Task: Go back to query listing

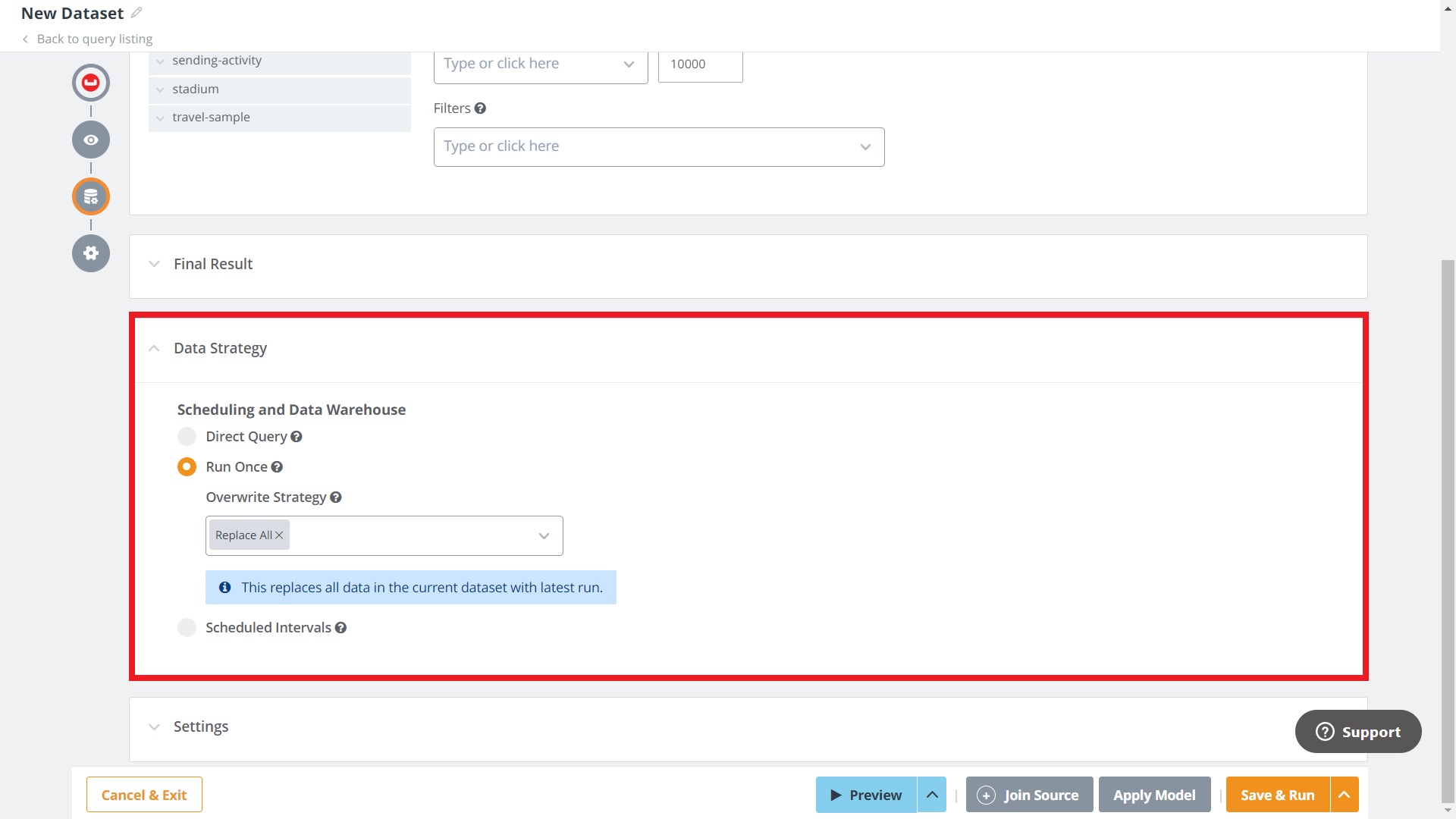Action: tap(86, 39)
